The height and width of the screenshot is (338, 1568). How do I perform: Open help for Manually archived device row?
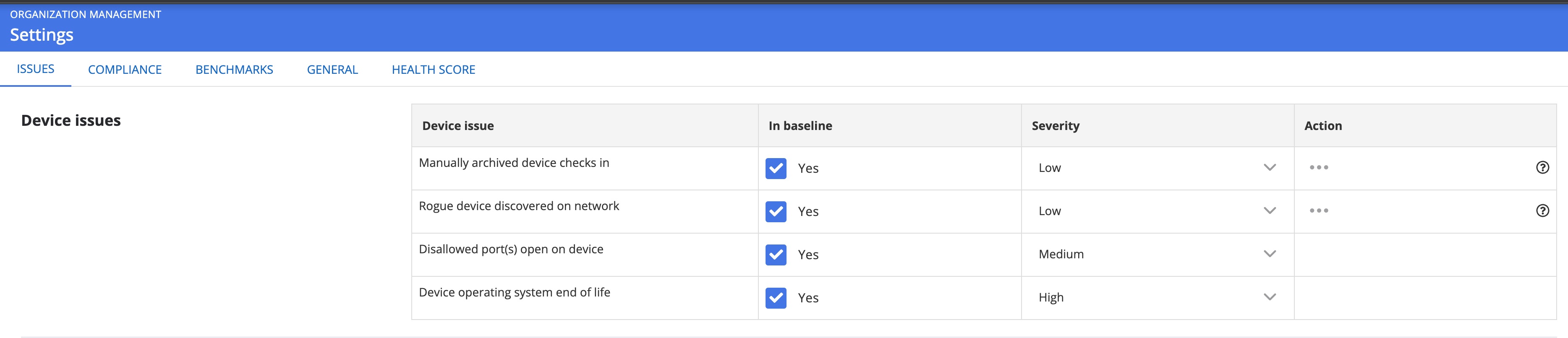coord(1542,168)
